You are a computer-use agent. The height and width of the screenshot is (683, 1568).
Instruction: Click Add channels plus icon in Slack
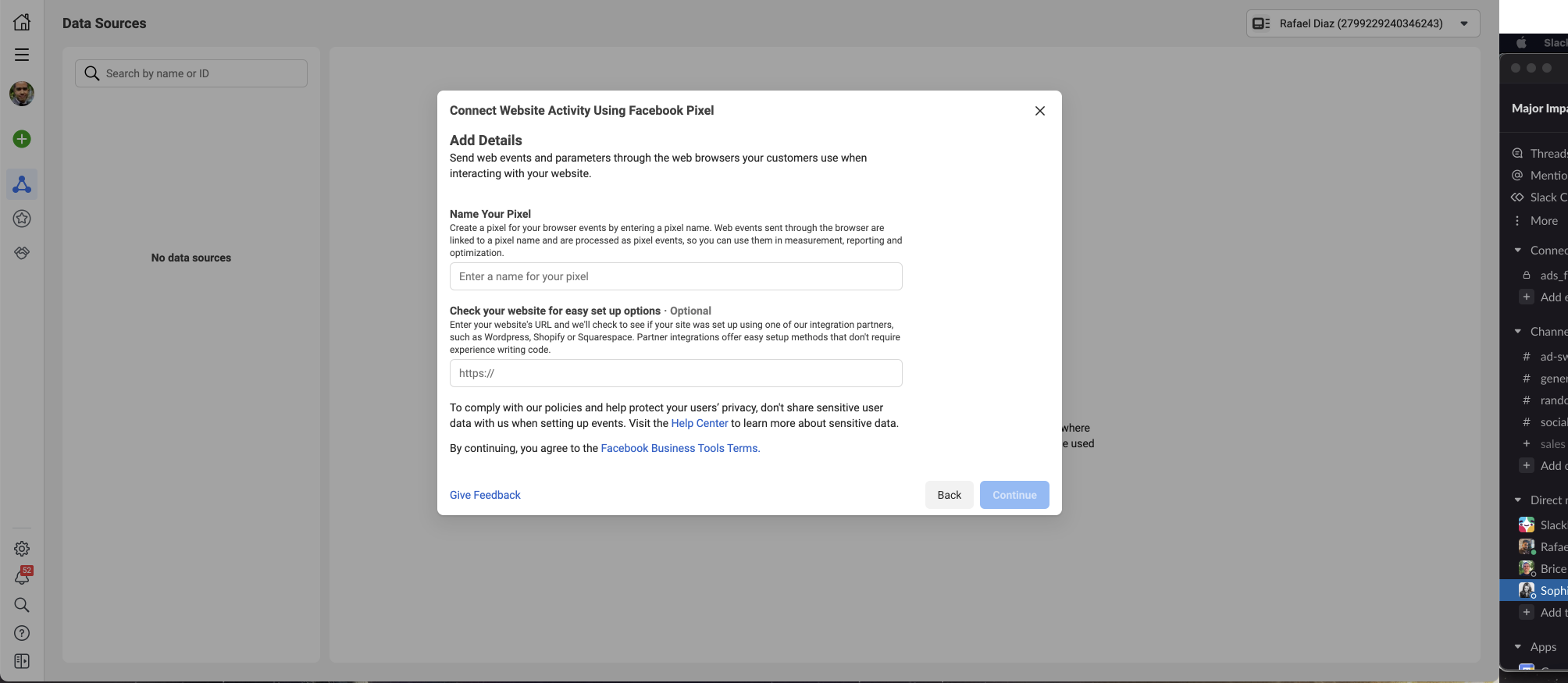(1526, 465)
